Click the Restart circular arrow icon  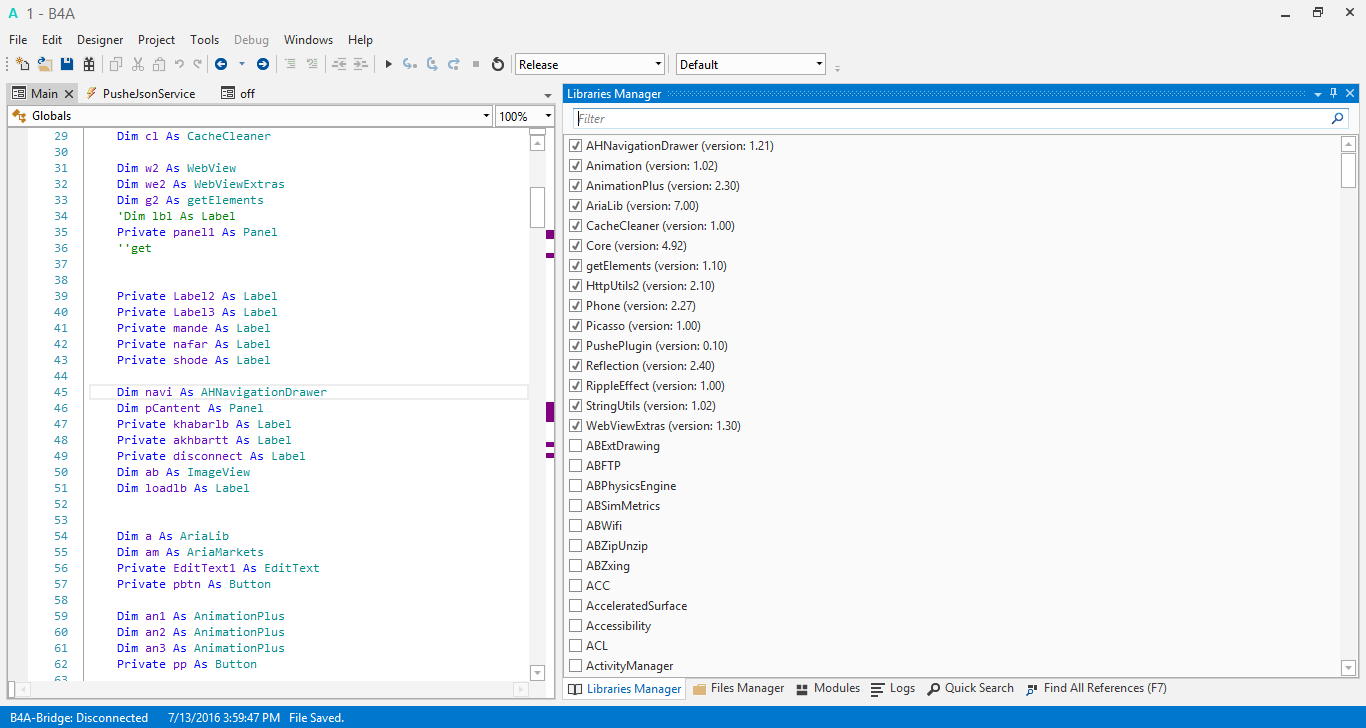(x=498, y=64)
